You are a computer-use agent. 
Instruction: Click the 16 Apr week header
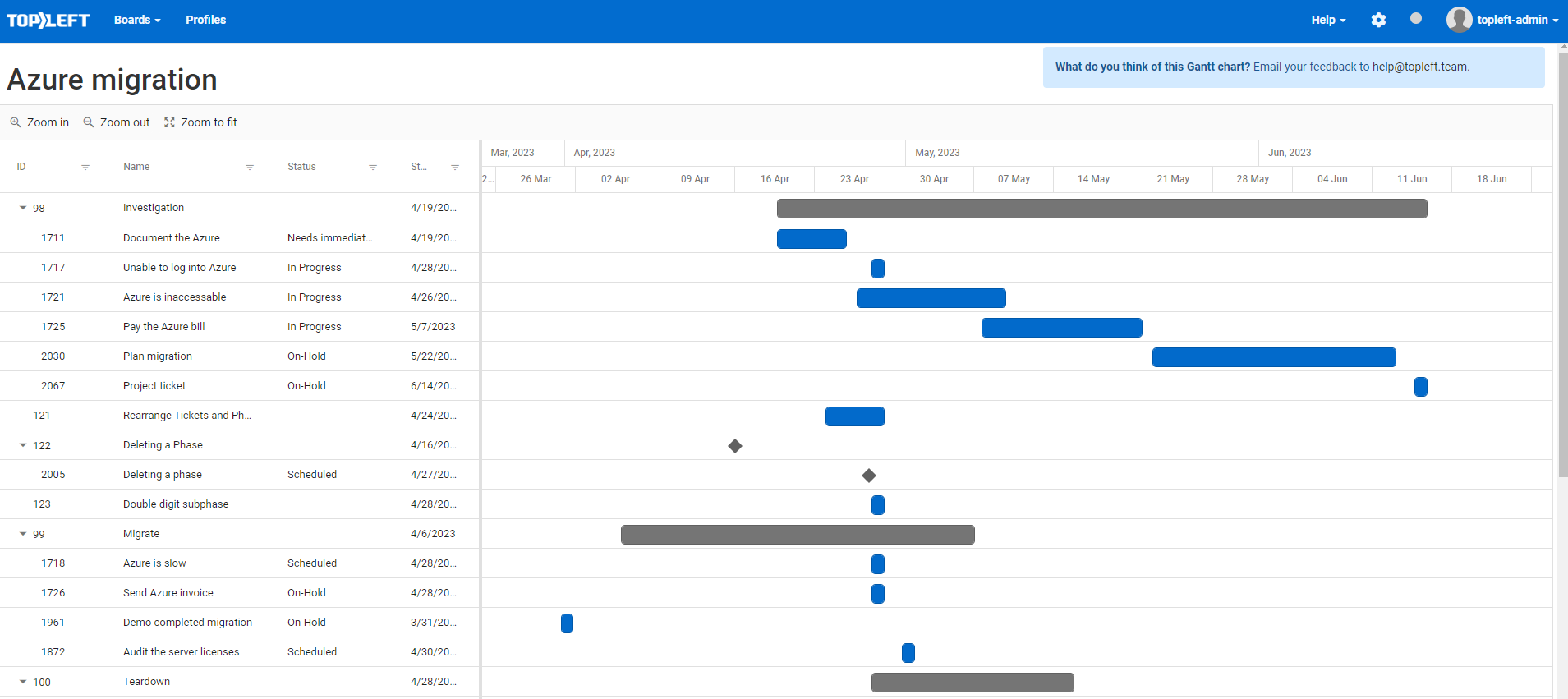point(775,179)
